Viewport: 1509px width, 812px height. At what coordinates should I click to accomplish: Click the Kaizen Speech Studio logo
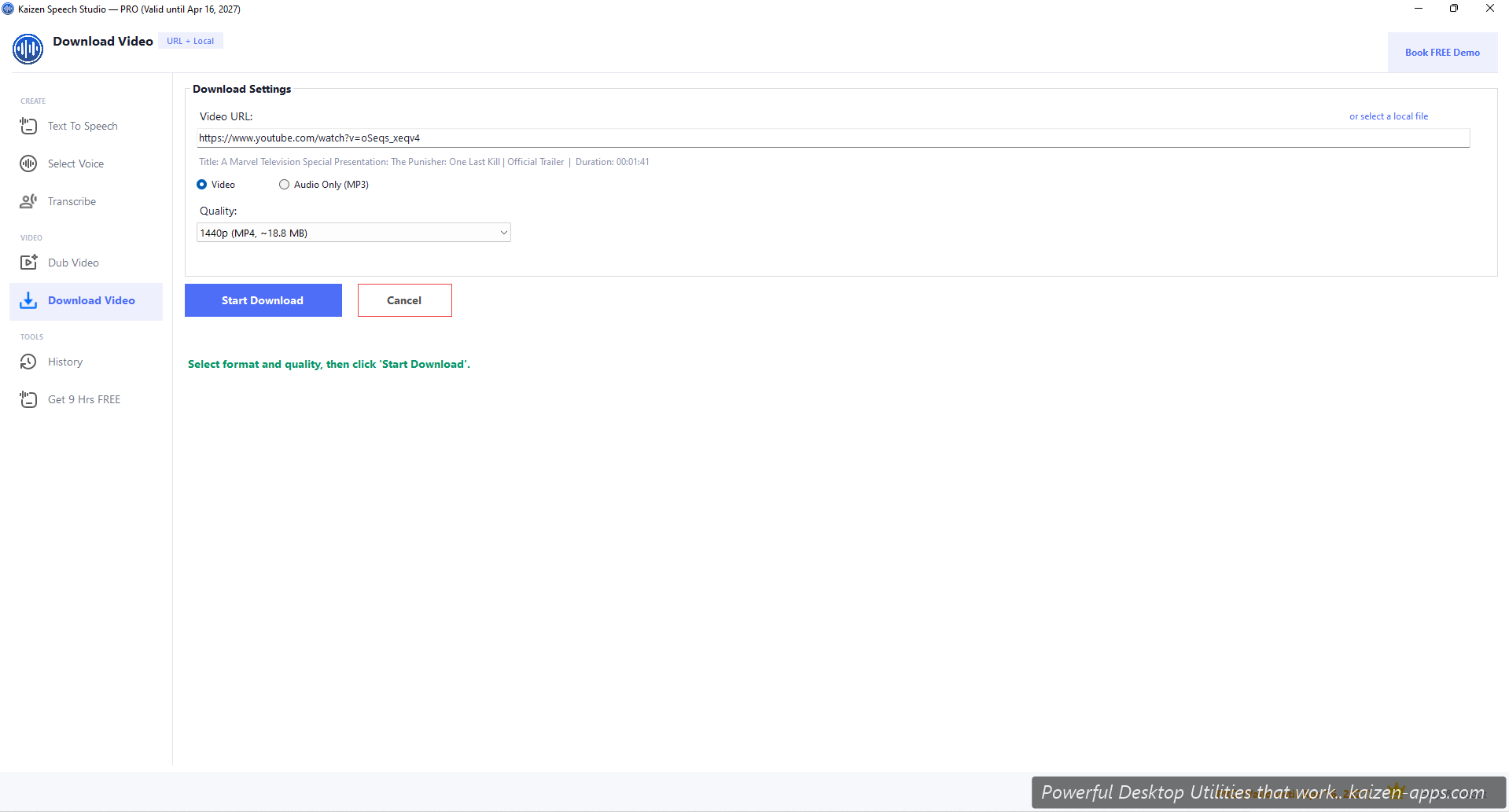(x=28, y=49)
